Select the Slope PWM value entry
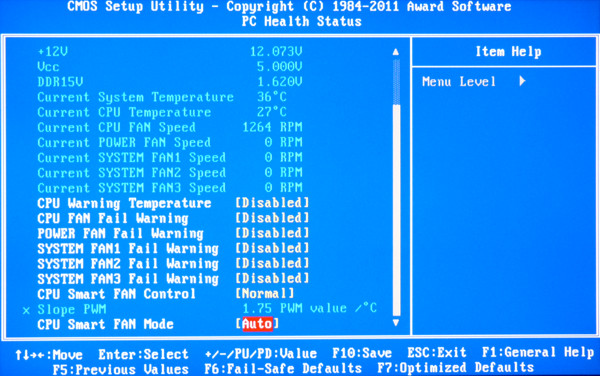 coord(310,308)
